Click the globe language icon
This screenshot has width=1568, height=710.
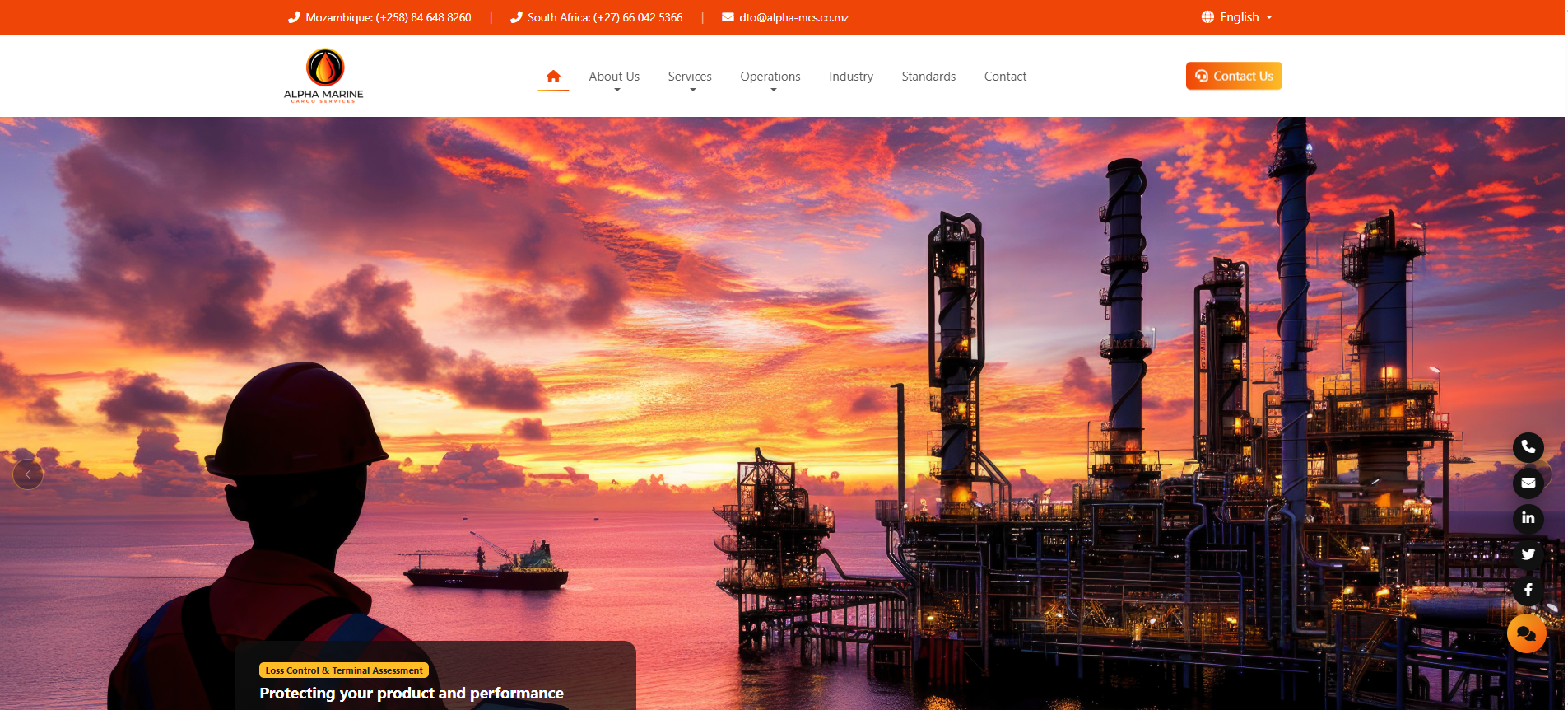1207,17
